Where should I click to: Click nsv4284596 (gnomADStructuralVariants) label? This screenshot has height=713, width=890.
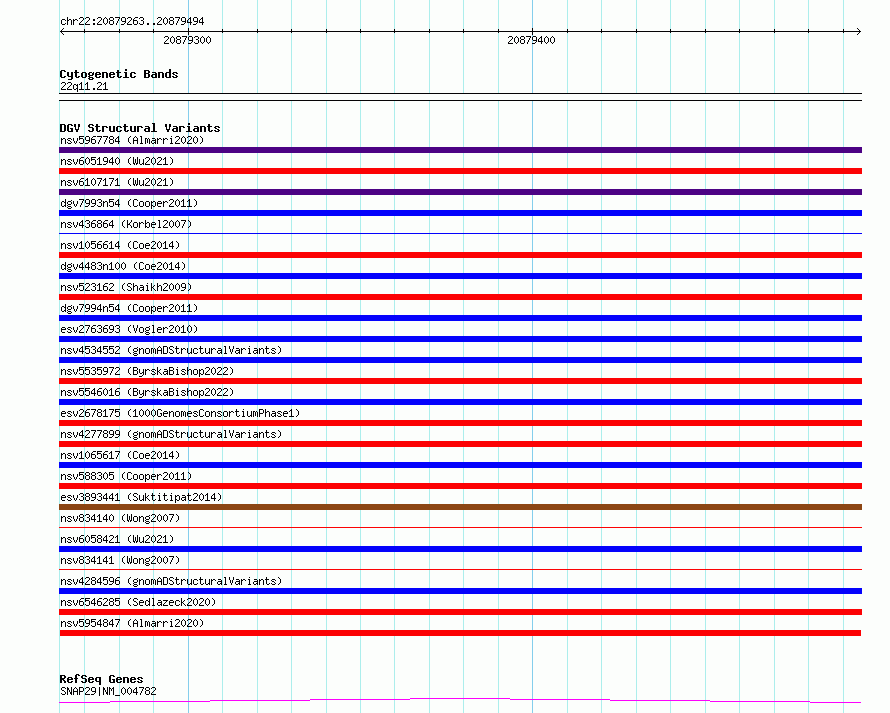(171, 581)
